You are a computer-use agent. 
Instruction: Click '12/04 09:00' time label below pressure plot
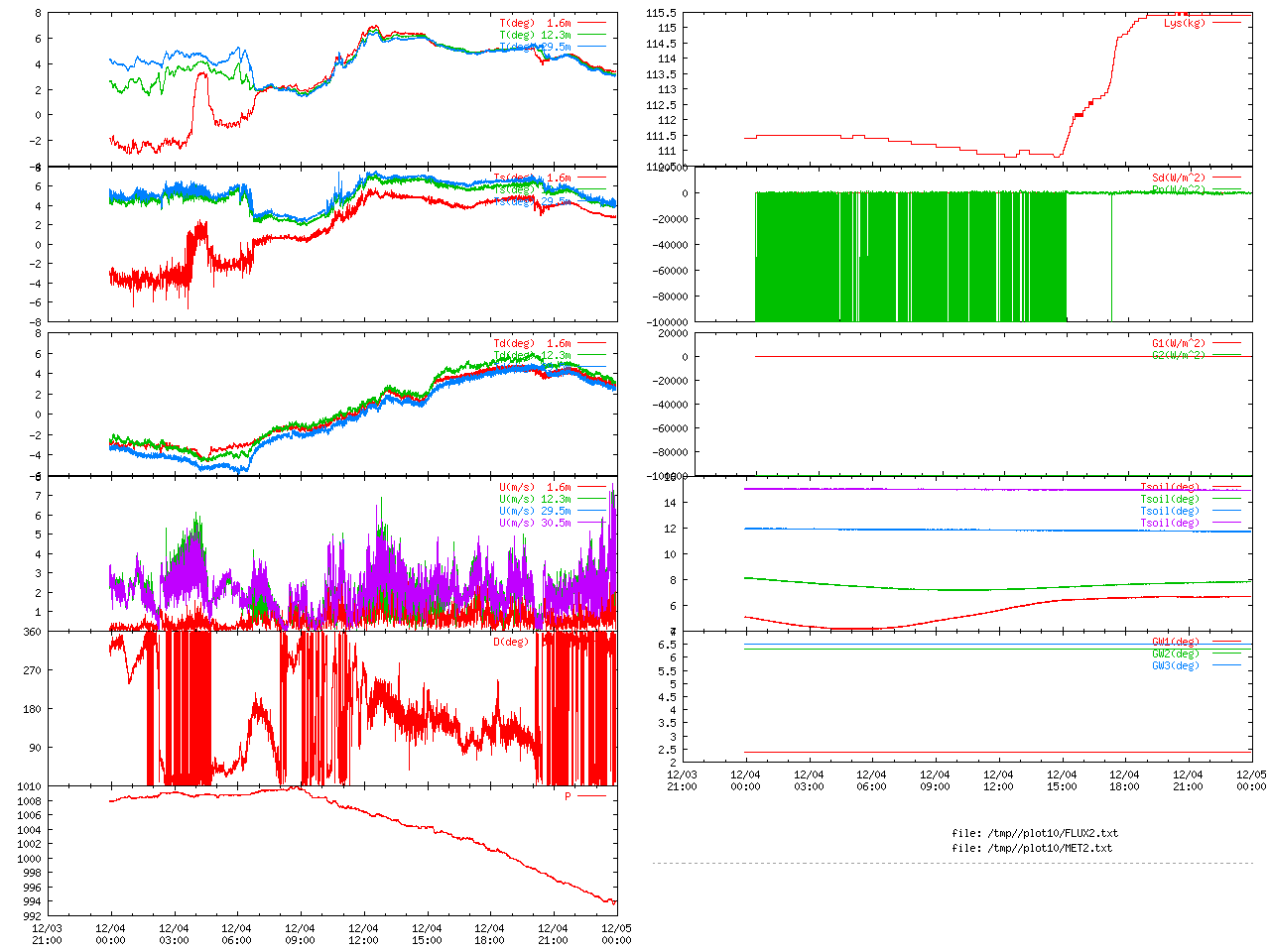300,934
